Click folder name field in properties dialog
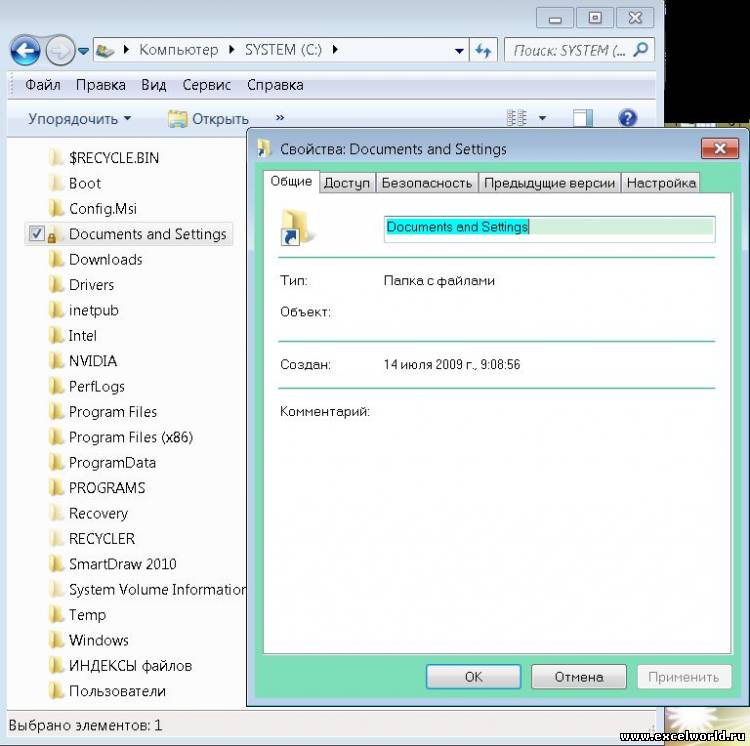 click(550, 229)
